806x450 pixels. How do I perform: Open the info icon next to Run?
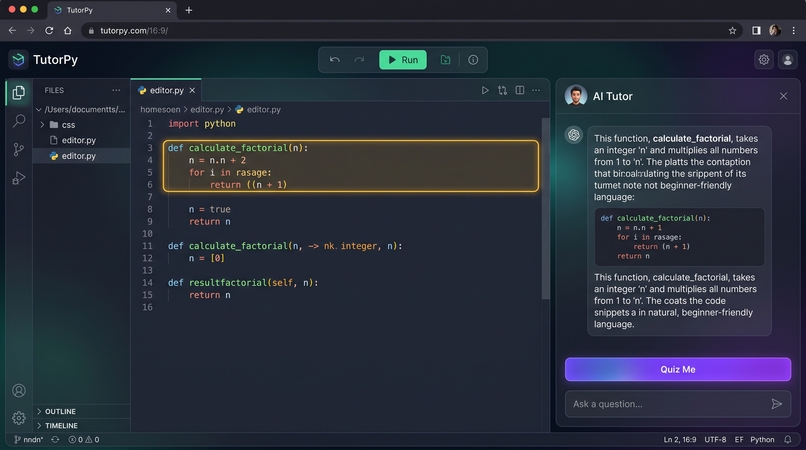point(473,60)
